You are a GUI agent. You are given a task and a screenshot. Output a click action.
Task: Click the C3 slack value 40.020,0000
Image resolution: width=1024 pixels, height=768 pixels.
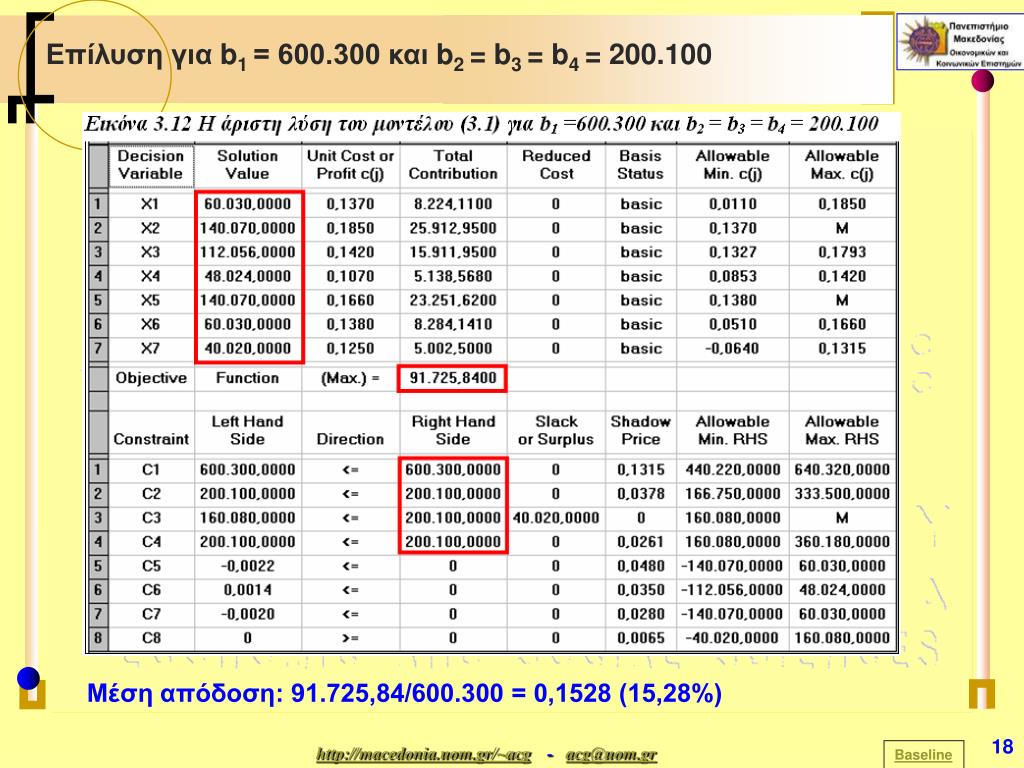[x=556, y=518]
